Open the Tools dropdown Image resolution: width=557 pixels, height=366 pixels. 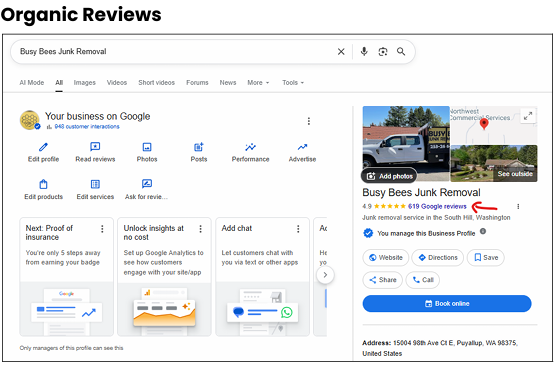(x=293, y=83)
